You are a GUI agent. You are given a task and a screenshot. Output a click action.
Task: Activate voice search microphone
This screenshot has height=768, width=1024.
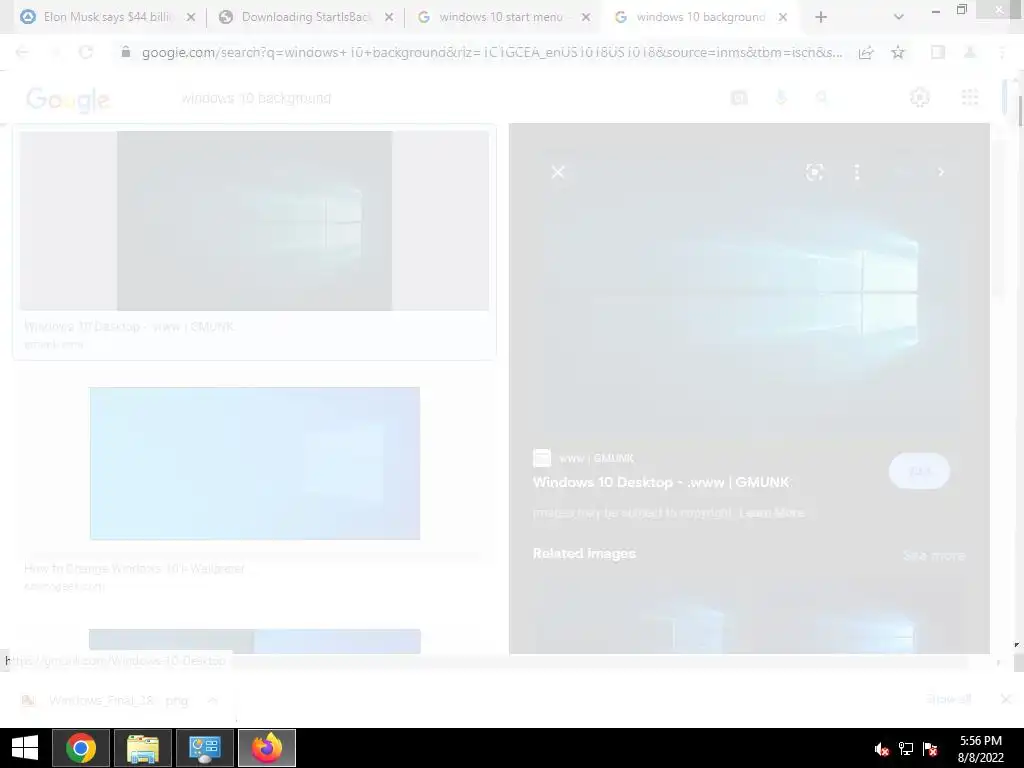pos(781,98)
